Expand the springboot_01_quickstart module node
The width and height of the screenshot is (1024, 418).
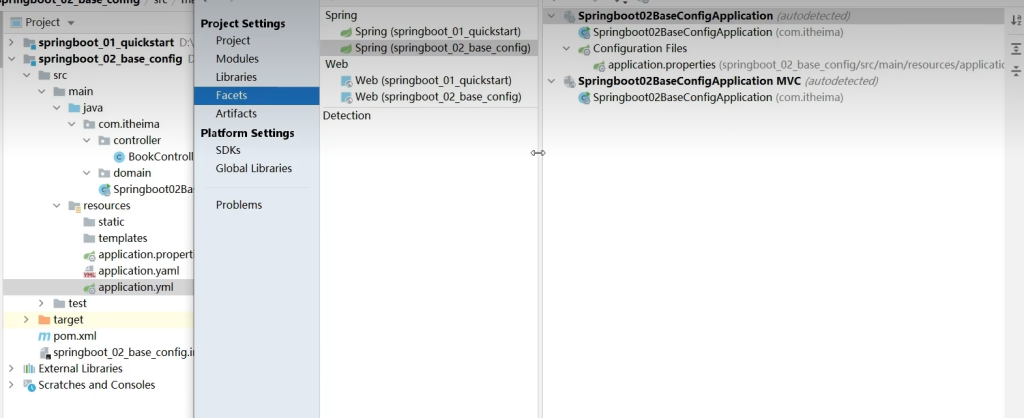pos(11,43)
